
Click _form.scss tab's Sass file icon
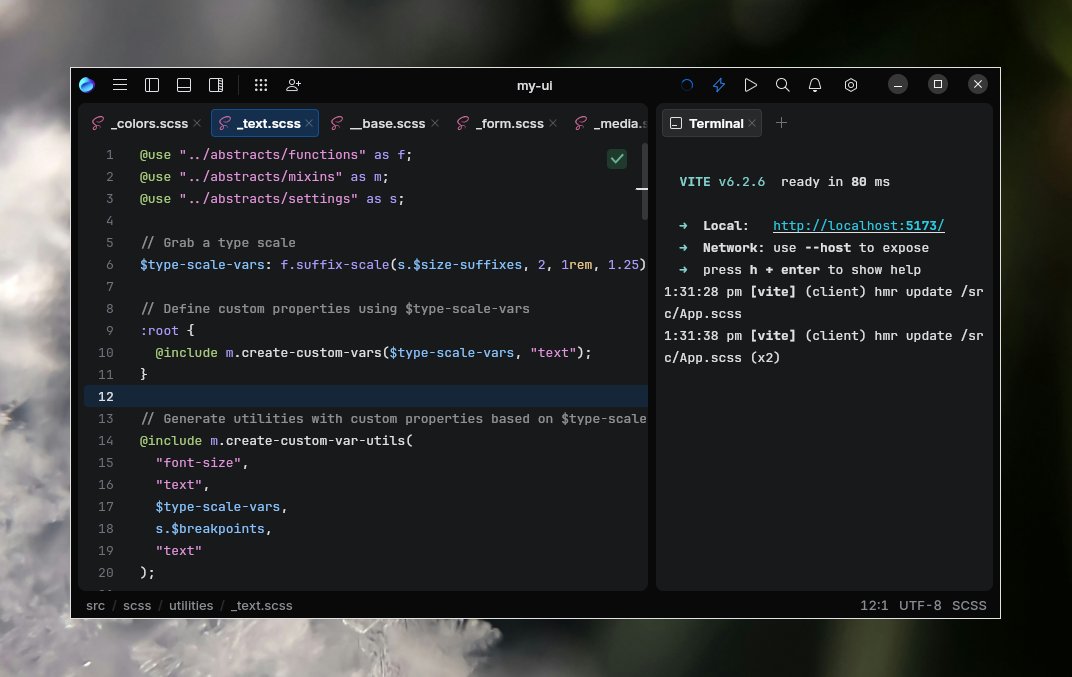tap(463, 123)
